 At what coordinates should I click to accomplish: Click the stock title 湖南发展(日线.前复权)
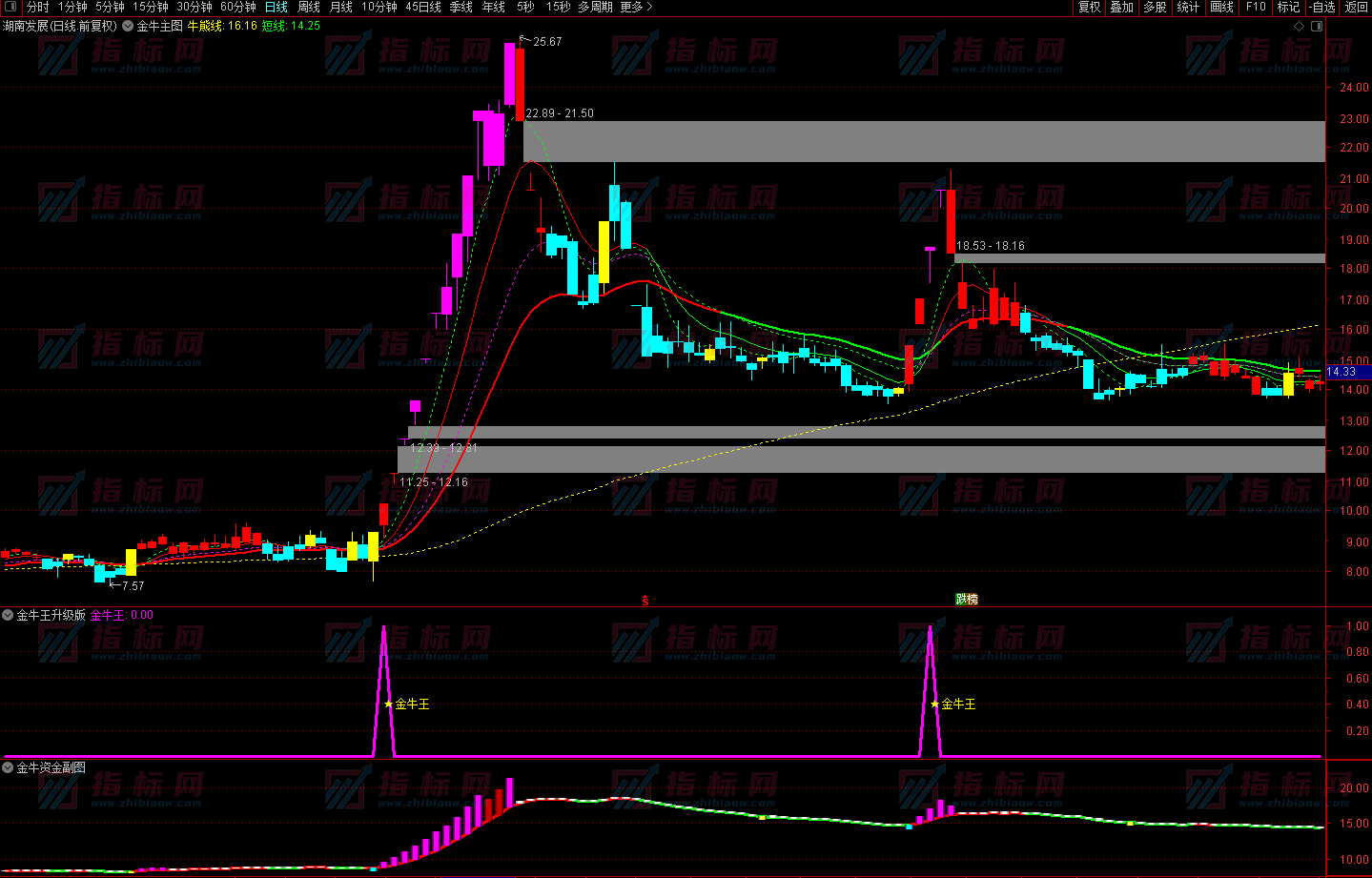(60, 27)
